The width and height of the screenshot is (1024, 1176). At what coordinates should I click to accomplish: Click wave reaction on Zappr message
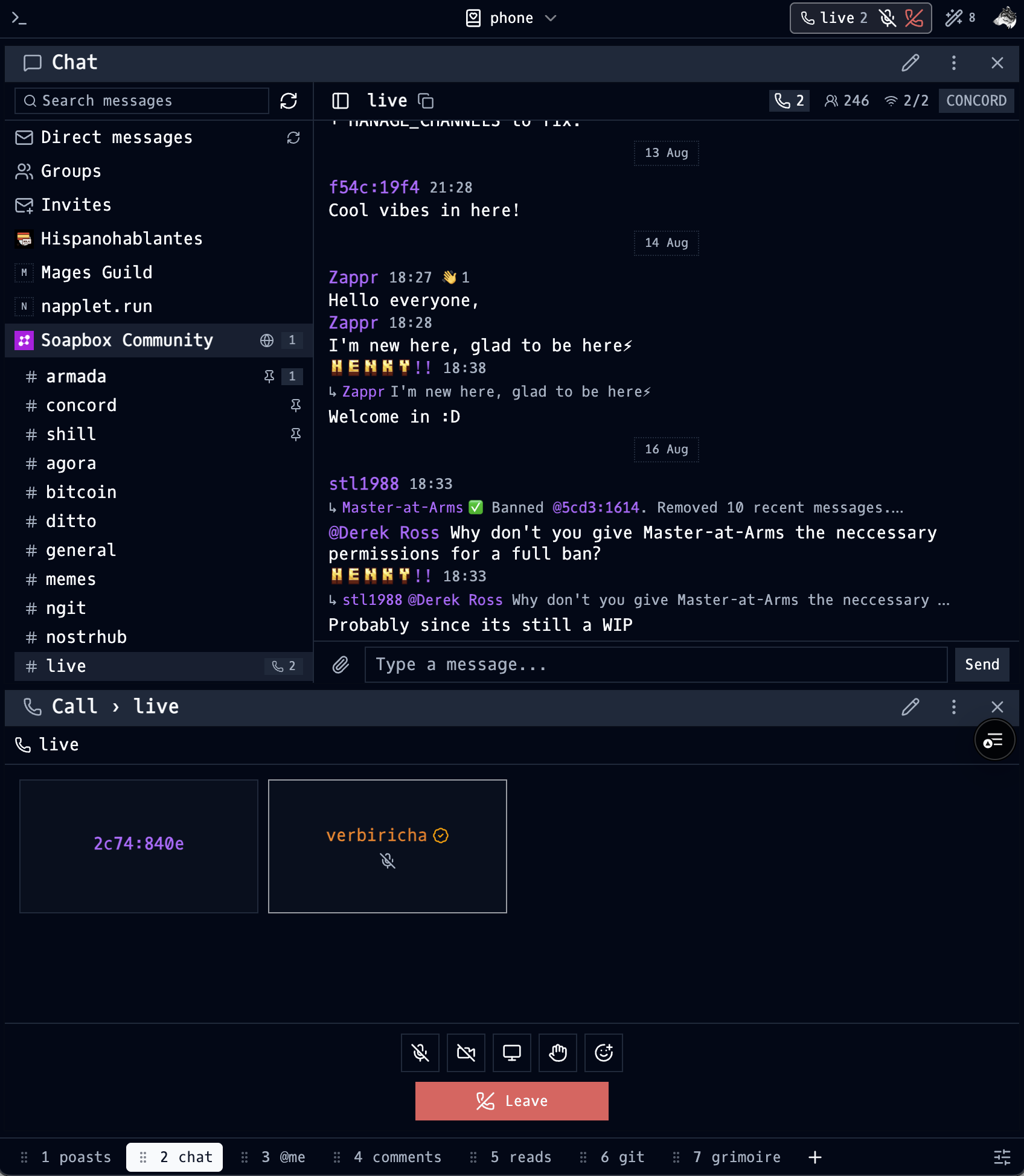click(456, 277)
